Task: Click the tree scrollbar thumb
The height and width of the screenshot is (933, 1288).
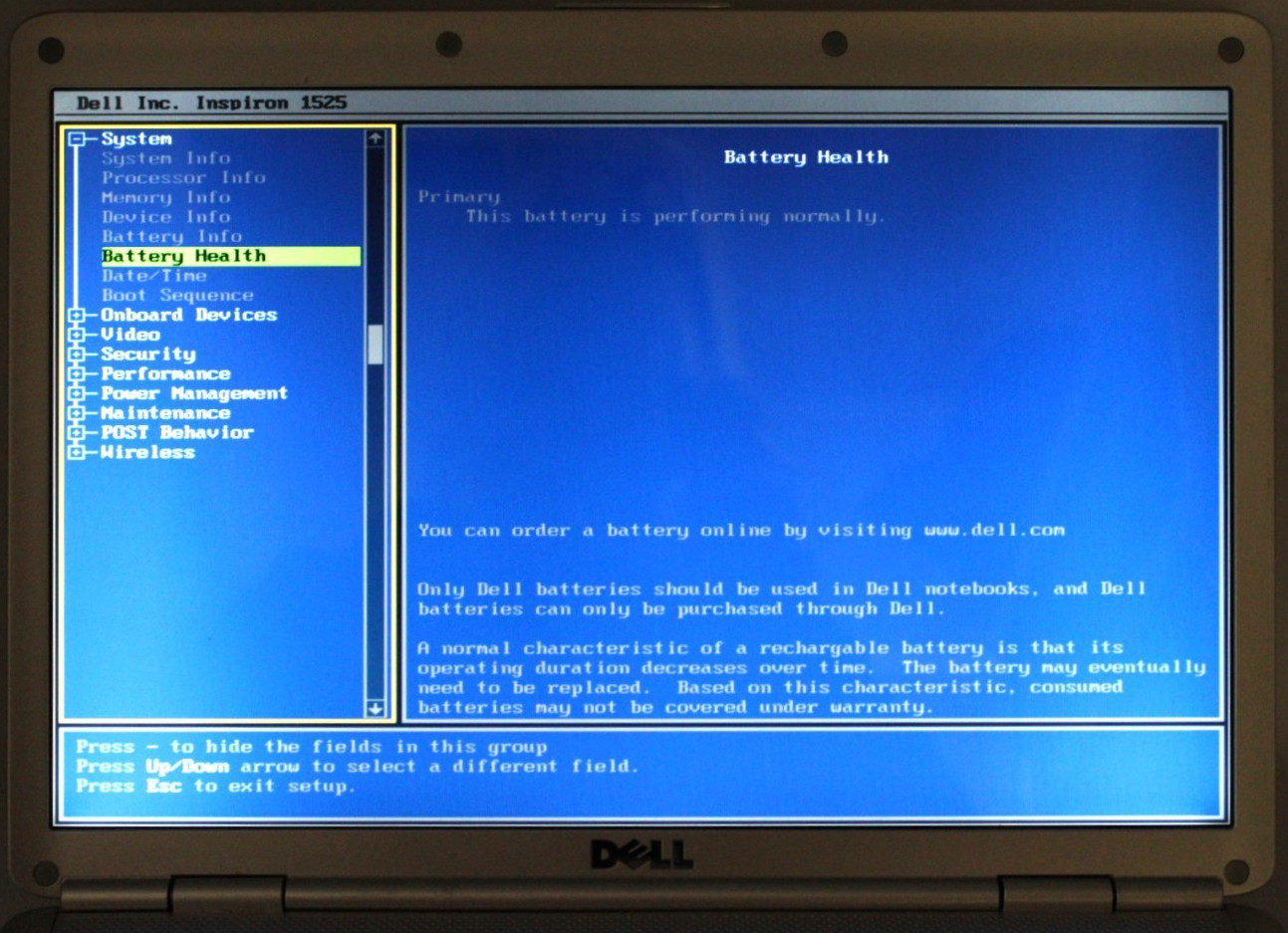Action: coord(376,345)
